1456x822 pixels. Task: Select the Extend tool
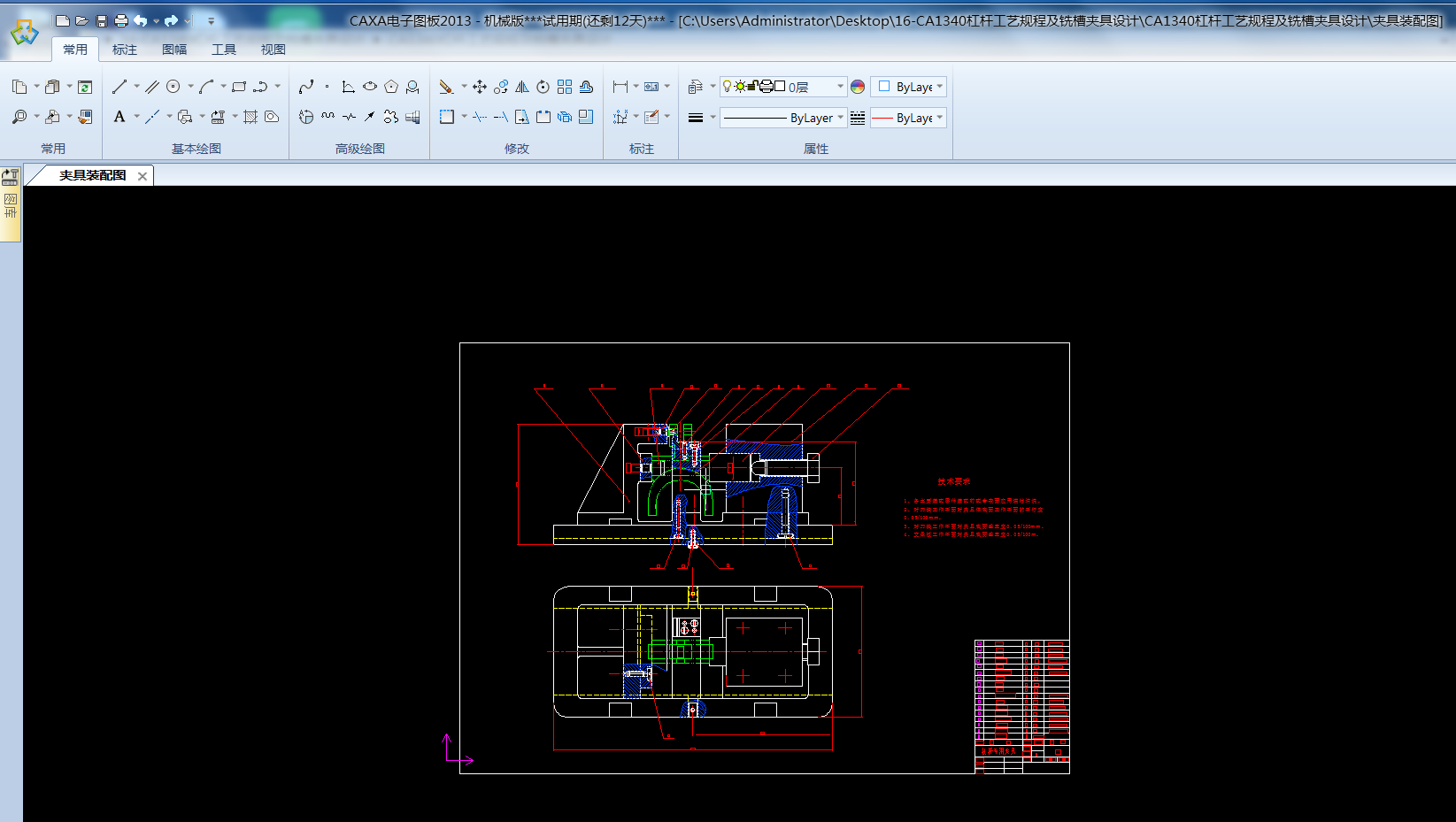(501, 117)
